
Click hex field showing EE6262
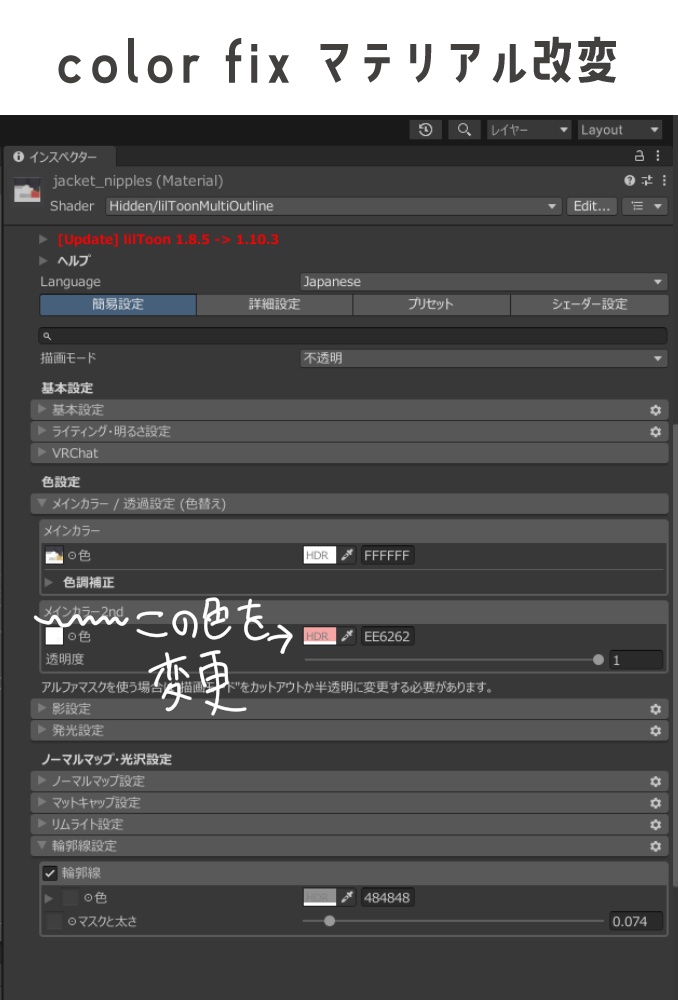387,636
